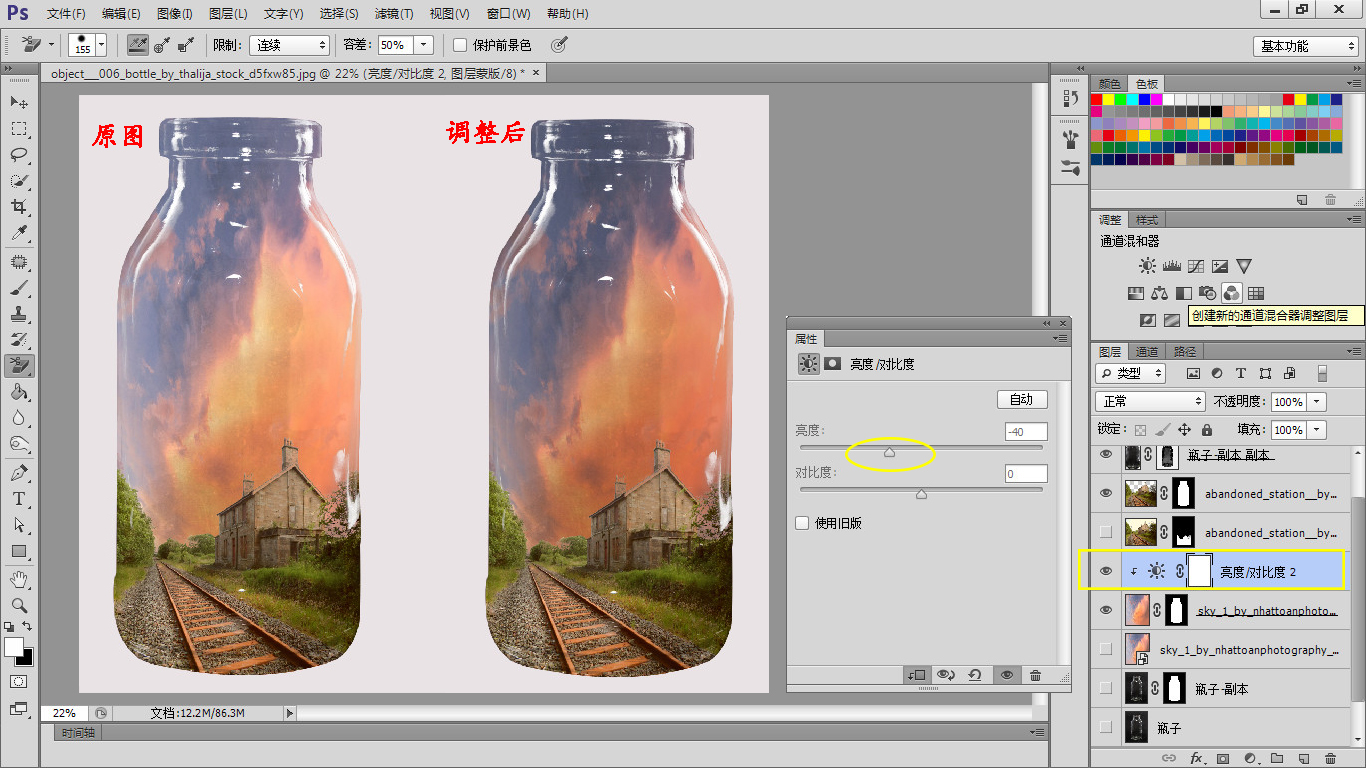Open the brush preset picker arrow

coord(101,45)
